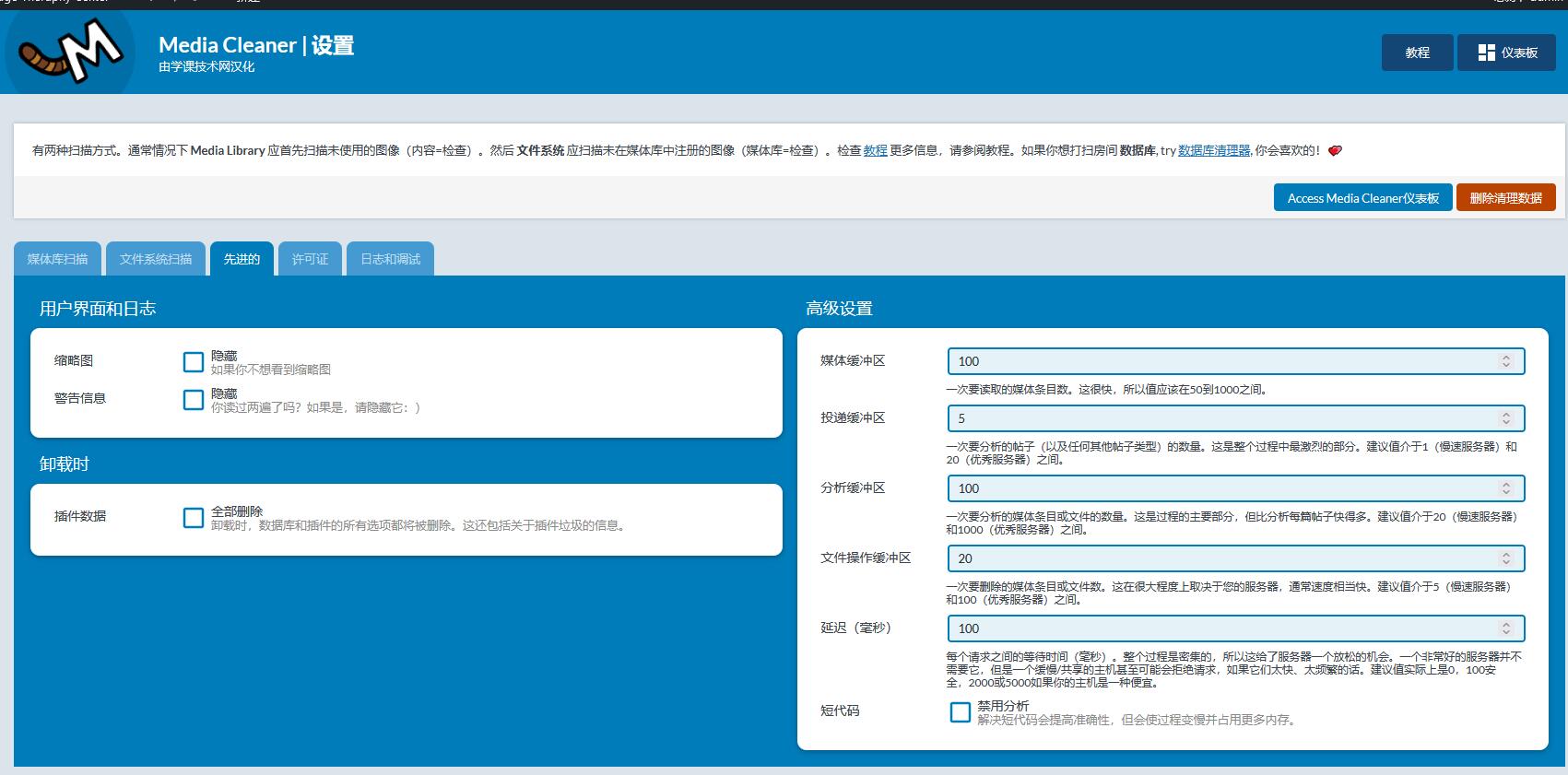1568x775 pixels.
Task: Click the red heart icon
Action: point(1334,150)
